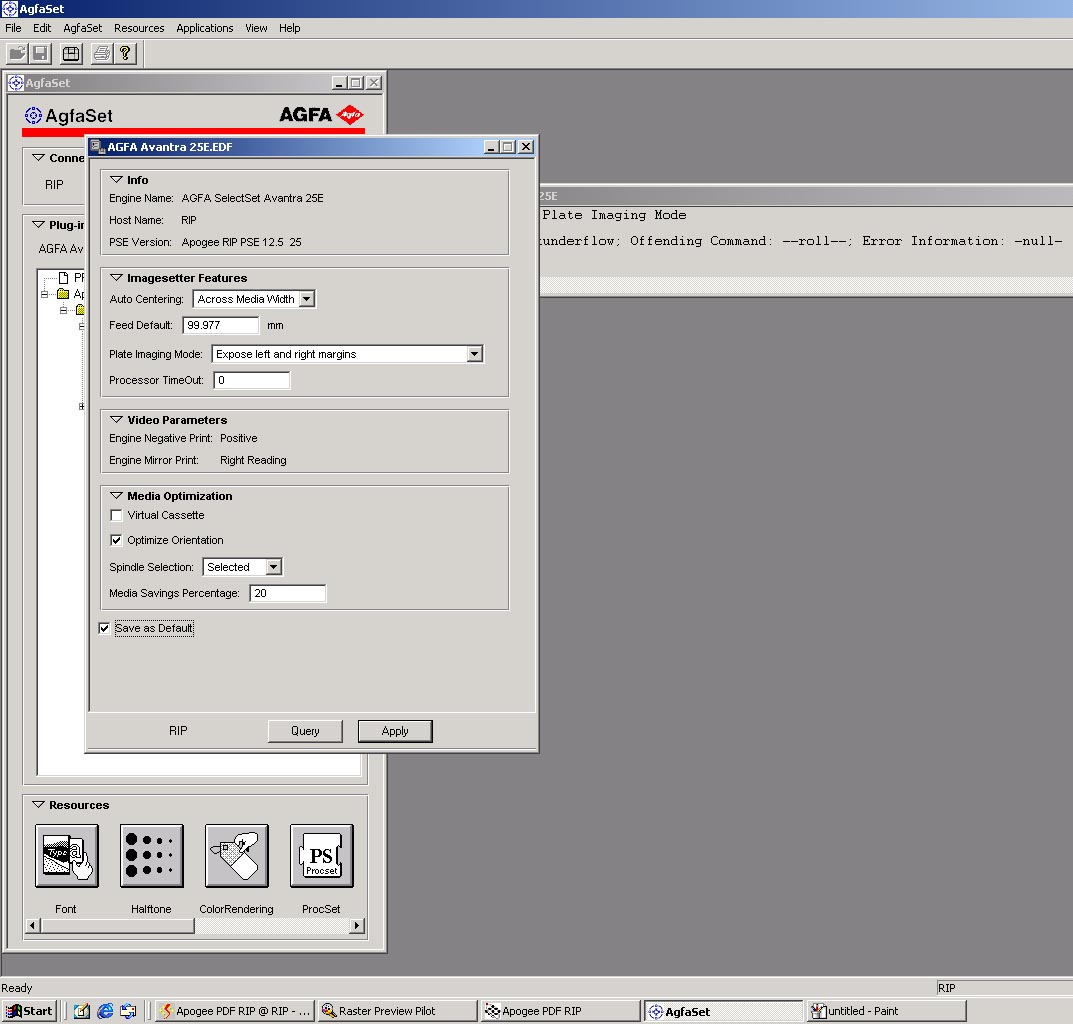Click the Save floppy disk toolbar icon
The width and height of the screenshot is (1073, 1024).
pyautogui.click(x=40, y=53)
